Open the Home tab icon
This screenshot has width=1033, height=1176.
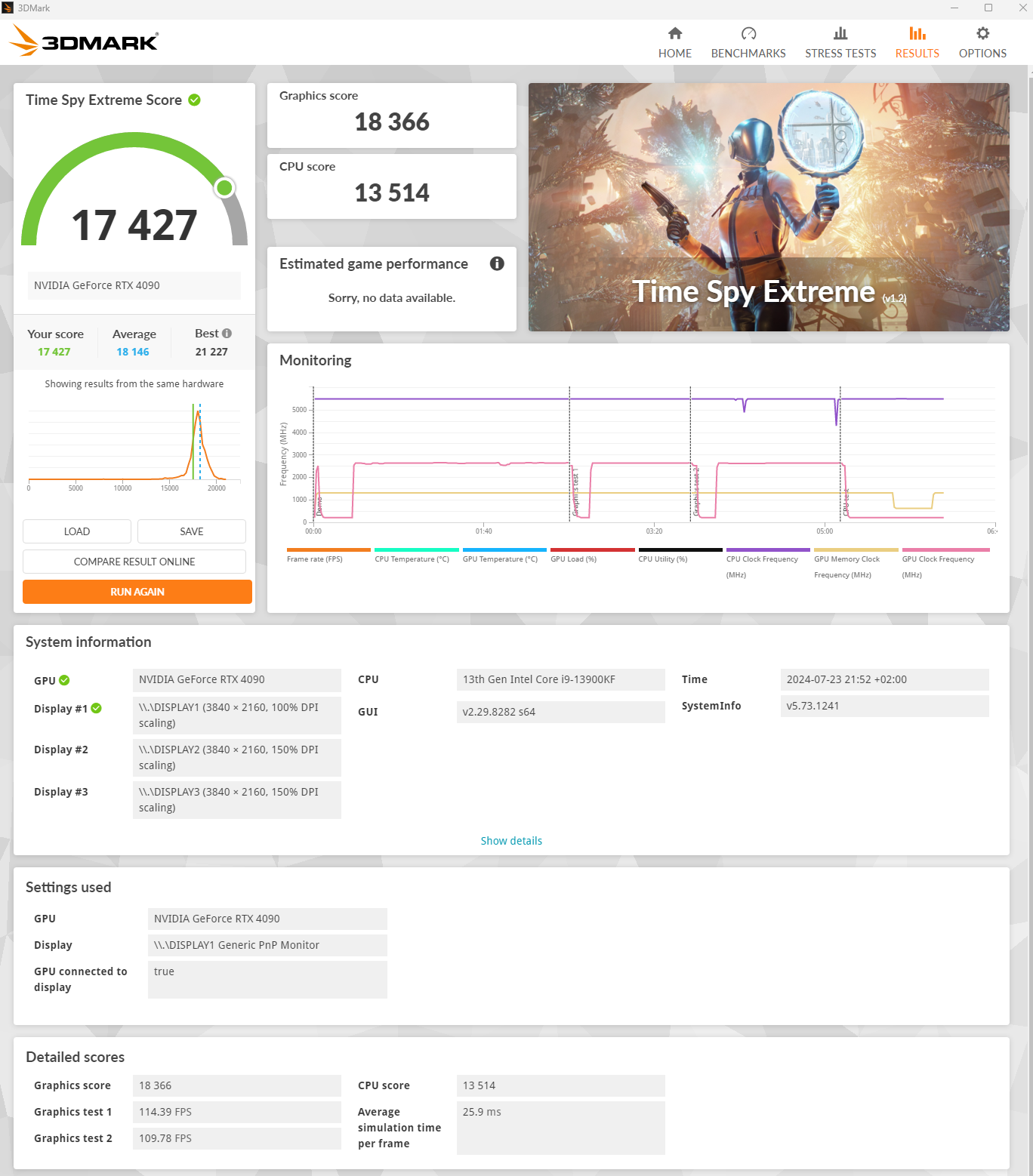[x=675, y=33]
